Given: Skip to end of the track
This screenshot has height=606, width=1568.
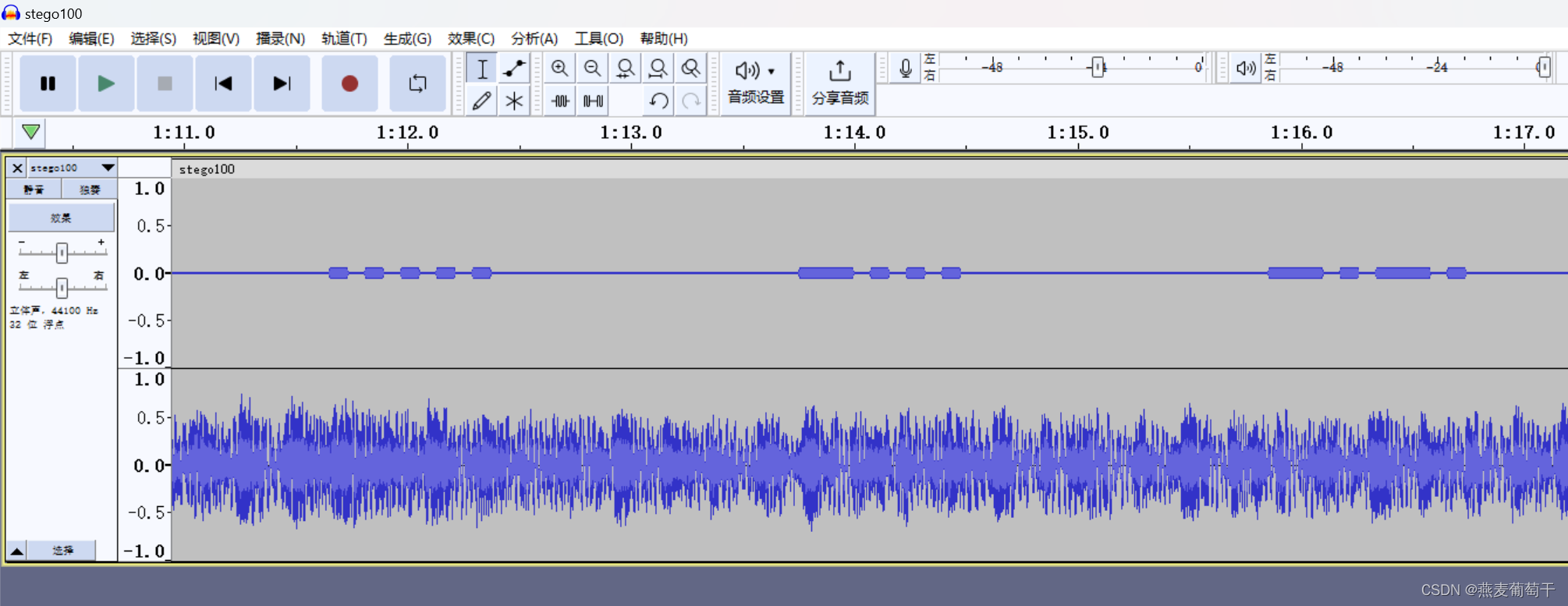Looking at the screenshot, I should 282,83.
